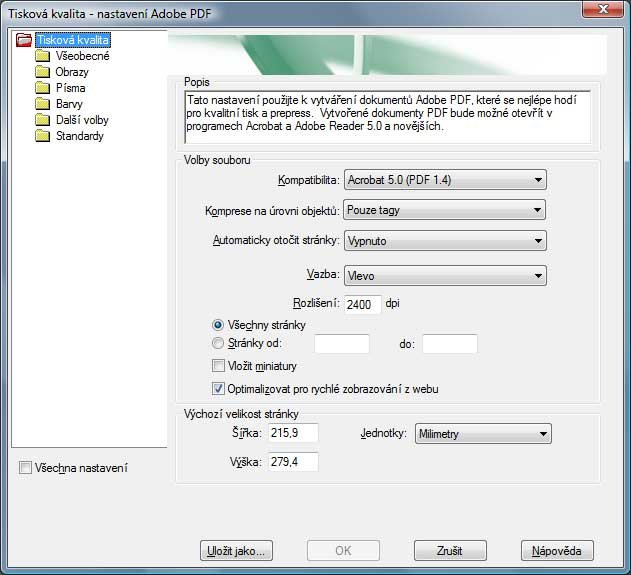Click the Rozlišení dpi input field
The width and height of the screenshot is (631, 575).
[x=363, y=304]
